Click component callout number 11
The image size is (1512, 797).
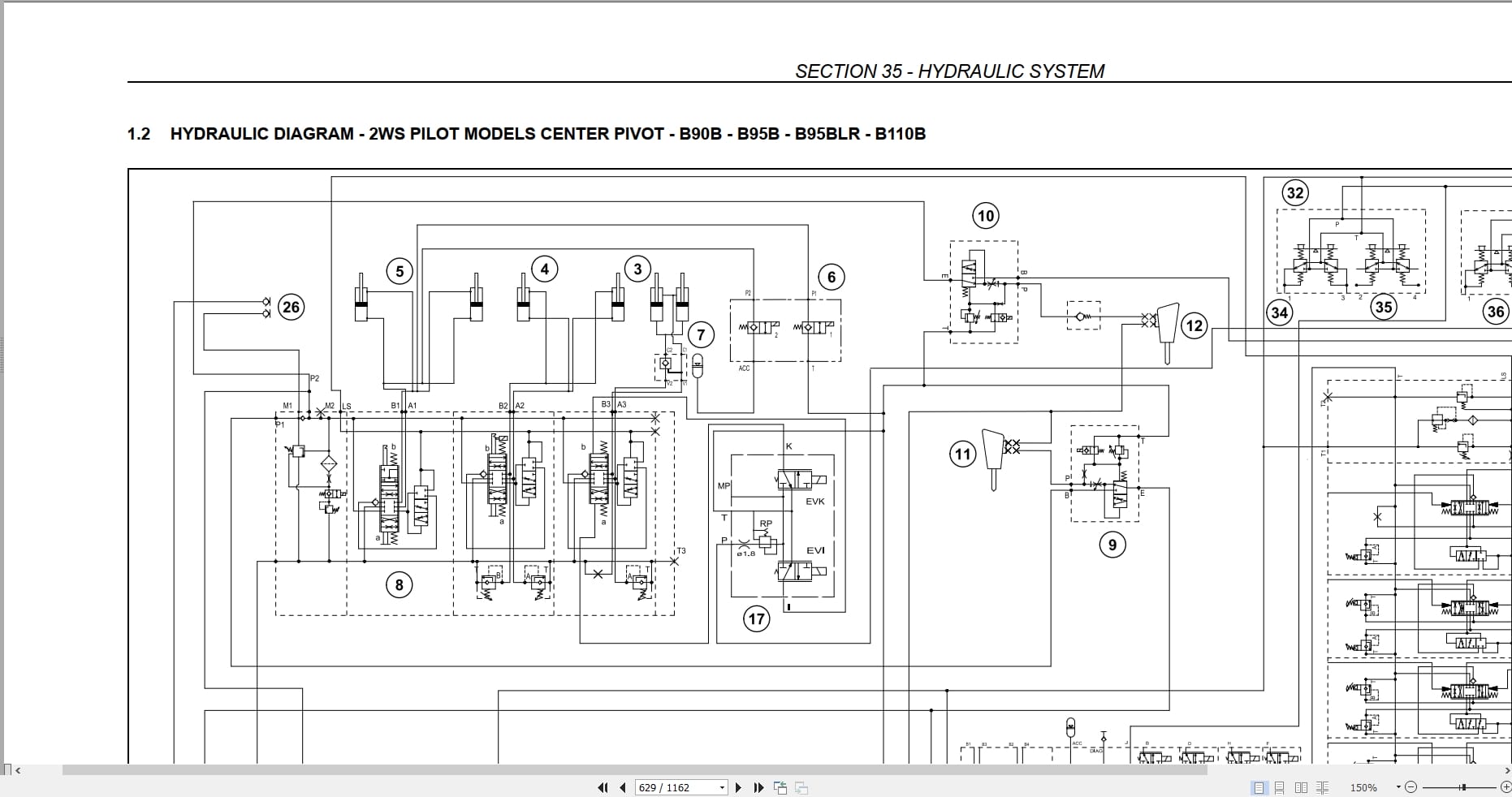(962, 454)
